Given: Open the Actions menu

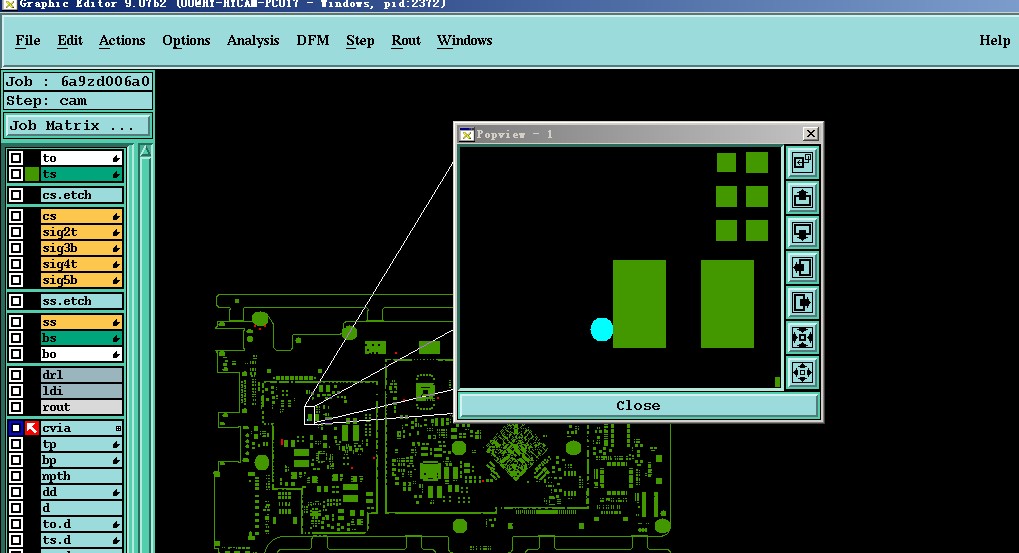Looking at the screenshot, I should click(x=122, y=40).
